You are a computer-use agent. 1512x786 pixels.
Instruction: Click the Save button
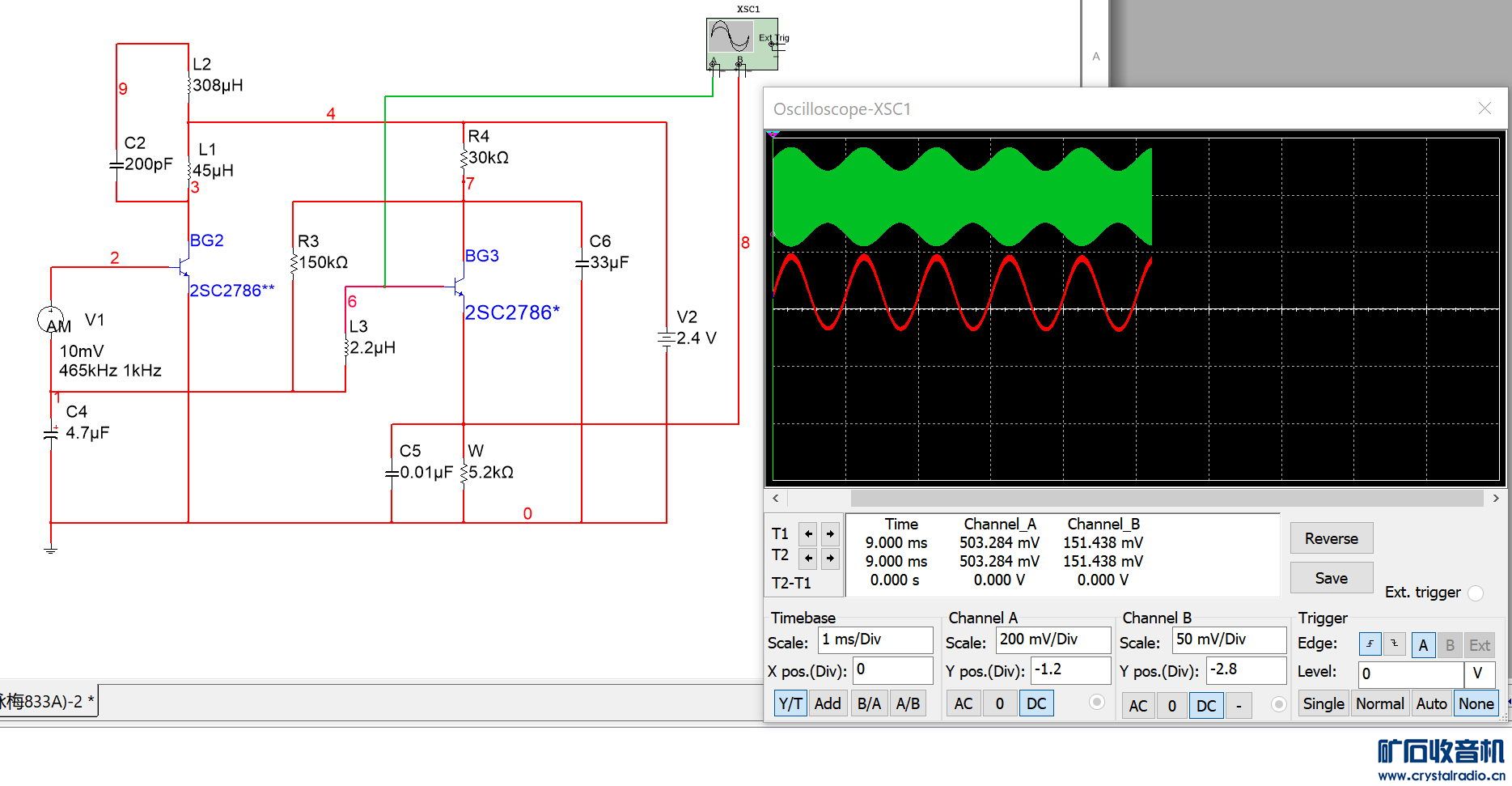pyautogui.click(x=1331, y=578)
